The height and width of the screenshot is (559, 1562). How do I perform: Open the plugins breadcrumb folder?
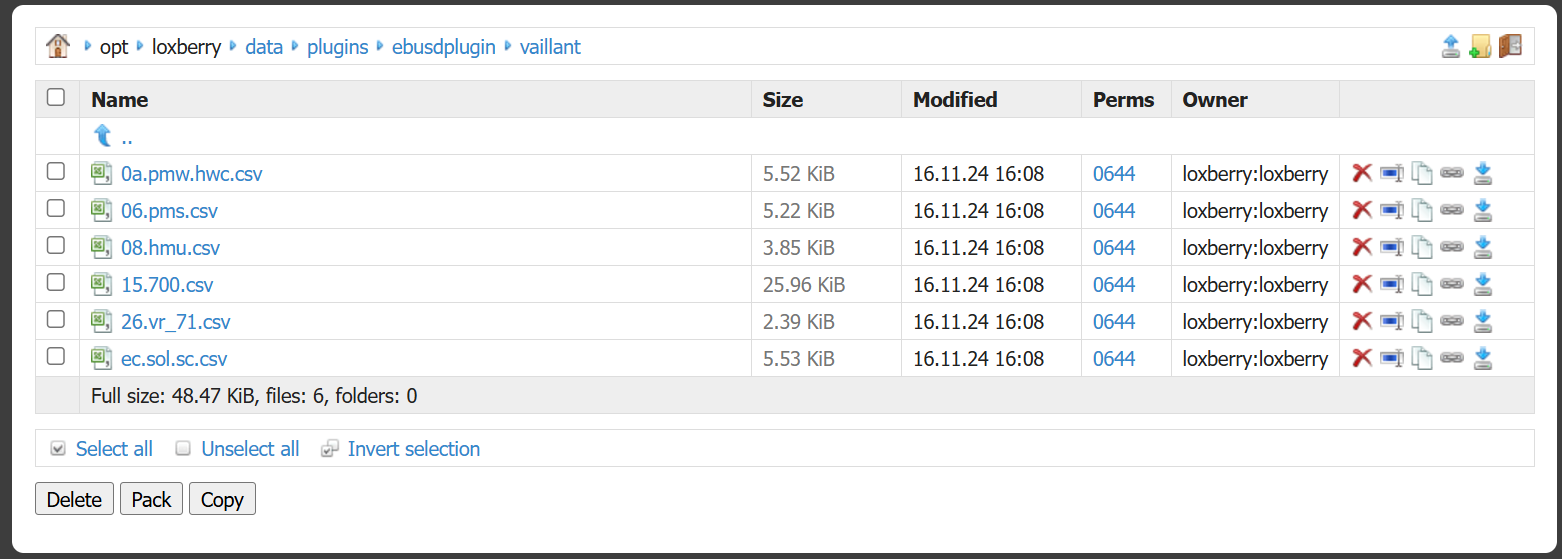click(x=337, y=47)
